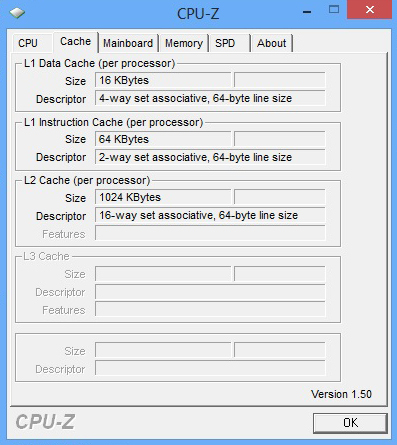Click the empty L3 Cache size field
The width and height of the screenshot is (397, 445).
163,274
